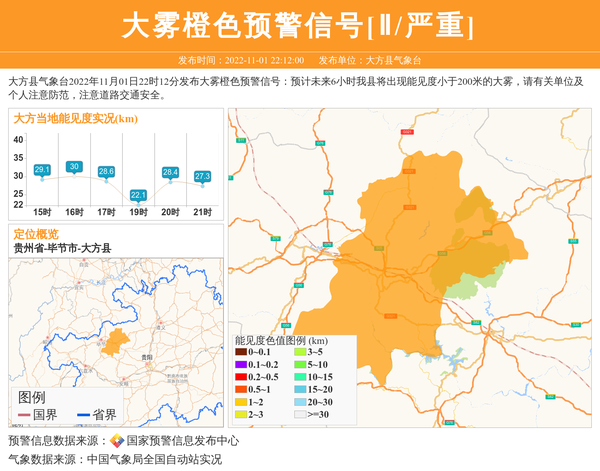Click the 28.6 data label at 17时
Screen dimensions: 600x471
pos(106,171)
